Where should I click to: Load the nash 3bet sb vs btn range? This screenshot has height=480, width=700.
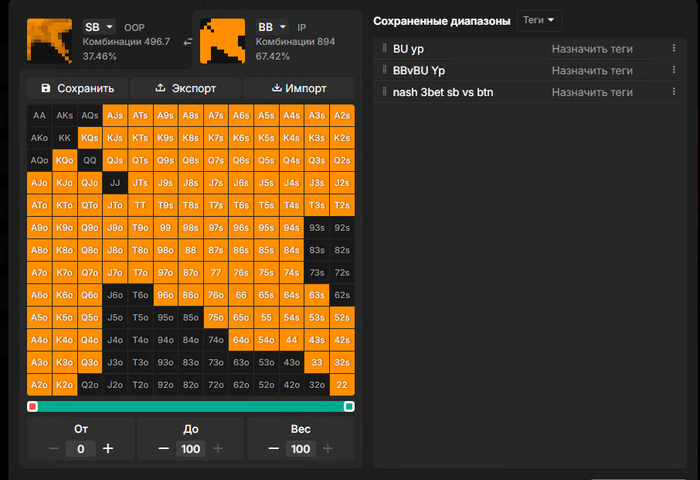(443, 92)
